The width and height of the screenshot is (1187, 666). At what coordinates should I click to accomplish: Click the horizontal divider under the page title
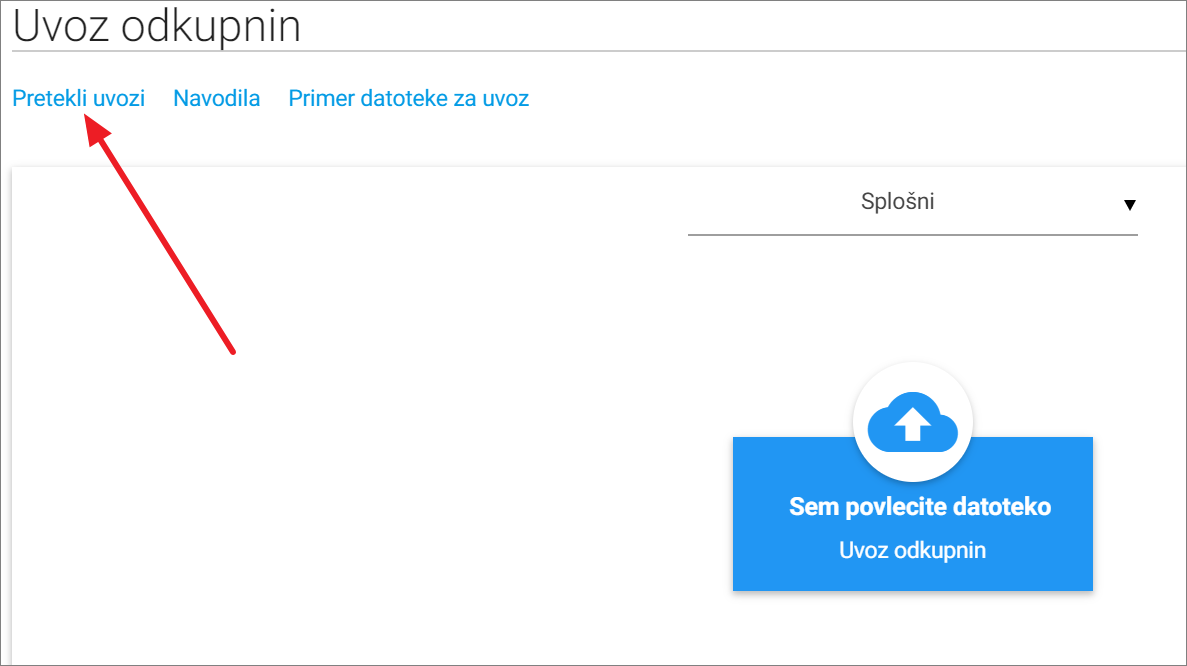pos(599,51)
